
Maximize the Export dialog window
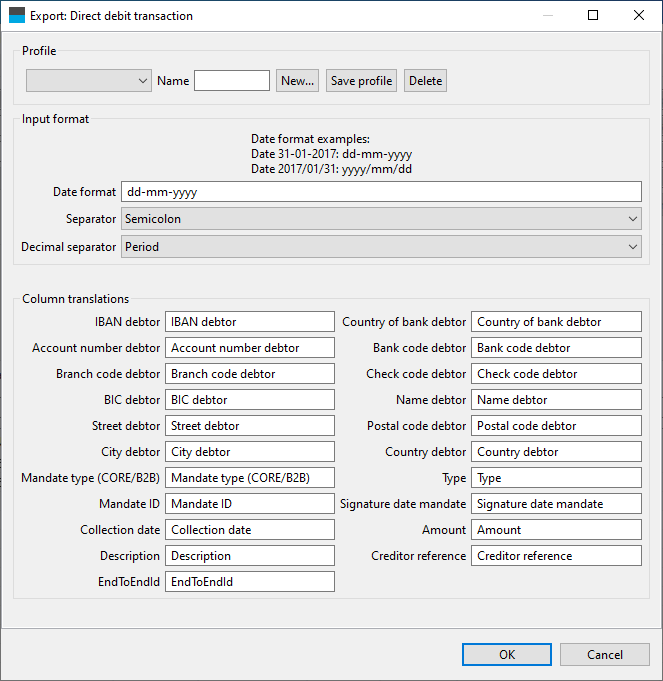pos(593,15)
